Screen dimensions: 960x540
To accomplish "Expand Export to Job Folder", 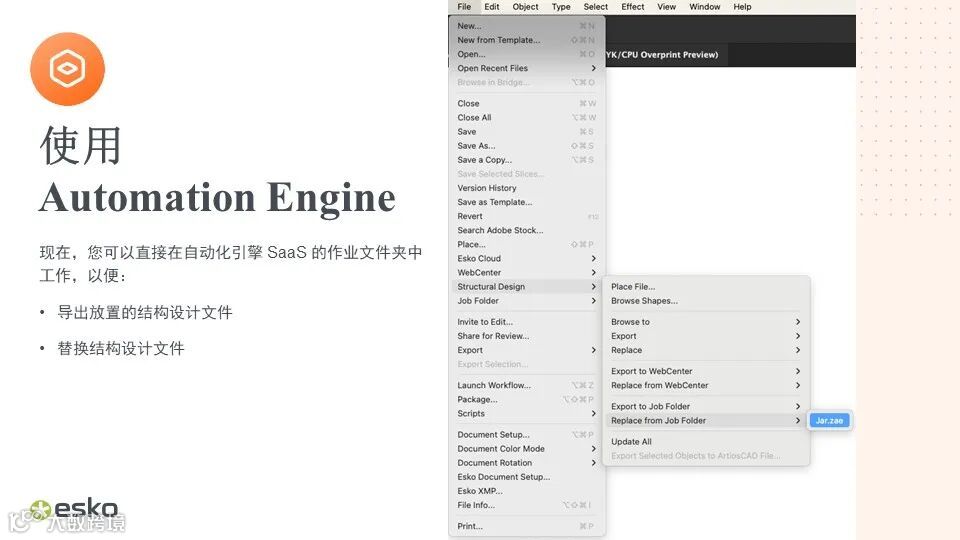I will click(x=706, y=407).
